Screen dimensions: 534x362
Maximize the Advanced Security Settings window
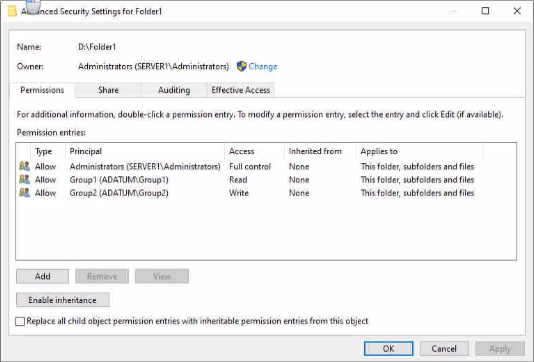(x=485, y=11)
